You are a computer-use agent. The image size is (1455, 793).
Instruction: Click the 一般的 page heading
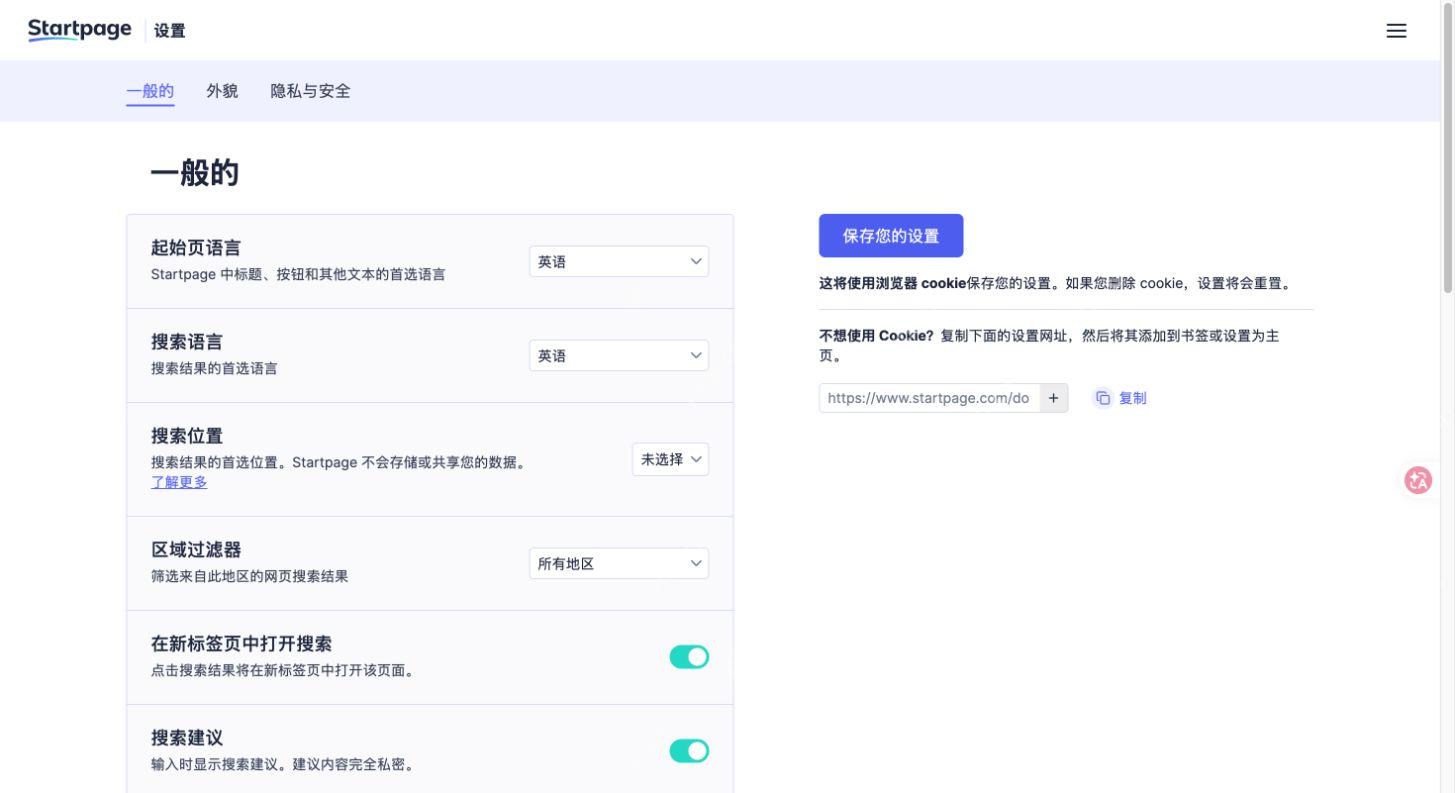195,174
